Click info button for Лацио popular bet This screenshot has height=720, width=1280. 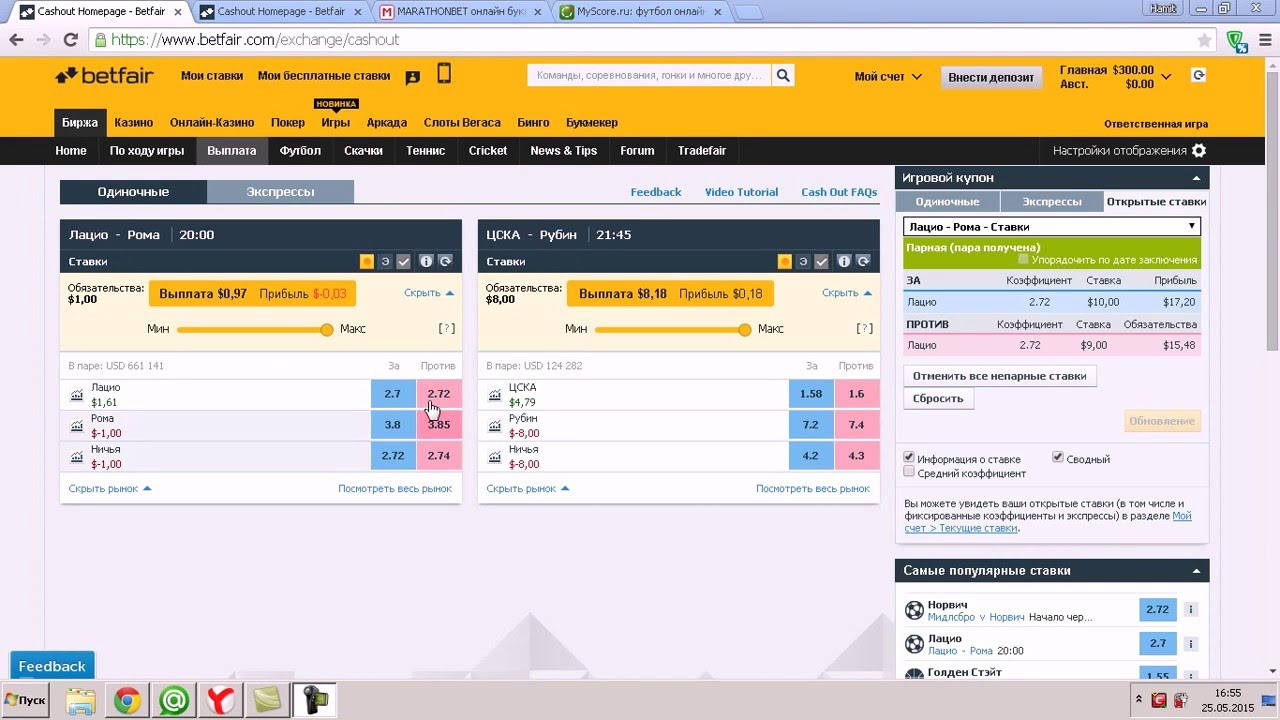(1190, 643)
